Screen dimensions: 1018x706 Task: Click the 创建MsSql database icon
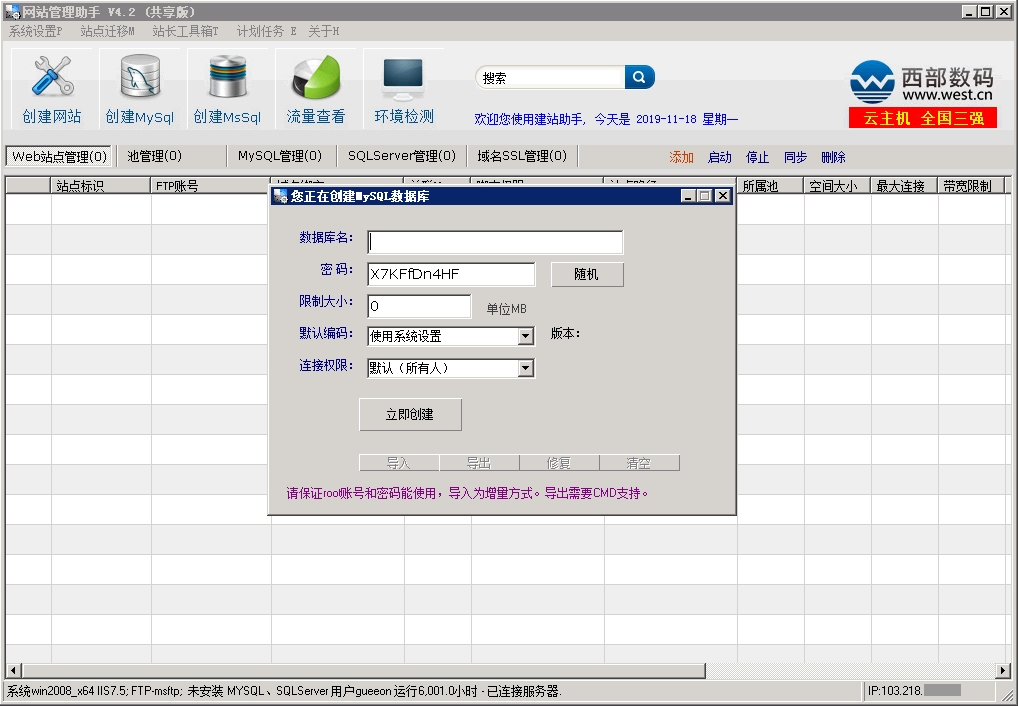coord(227,78)
